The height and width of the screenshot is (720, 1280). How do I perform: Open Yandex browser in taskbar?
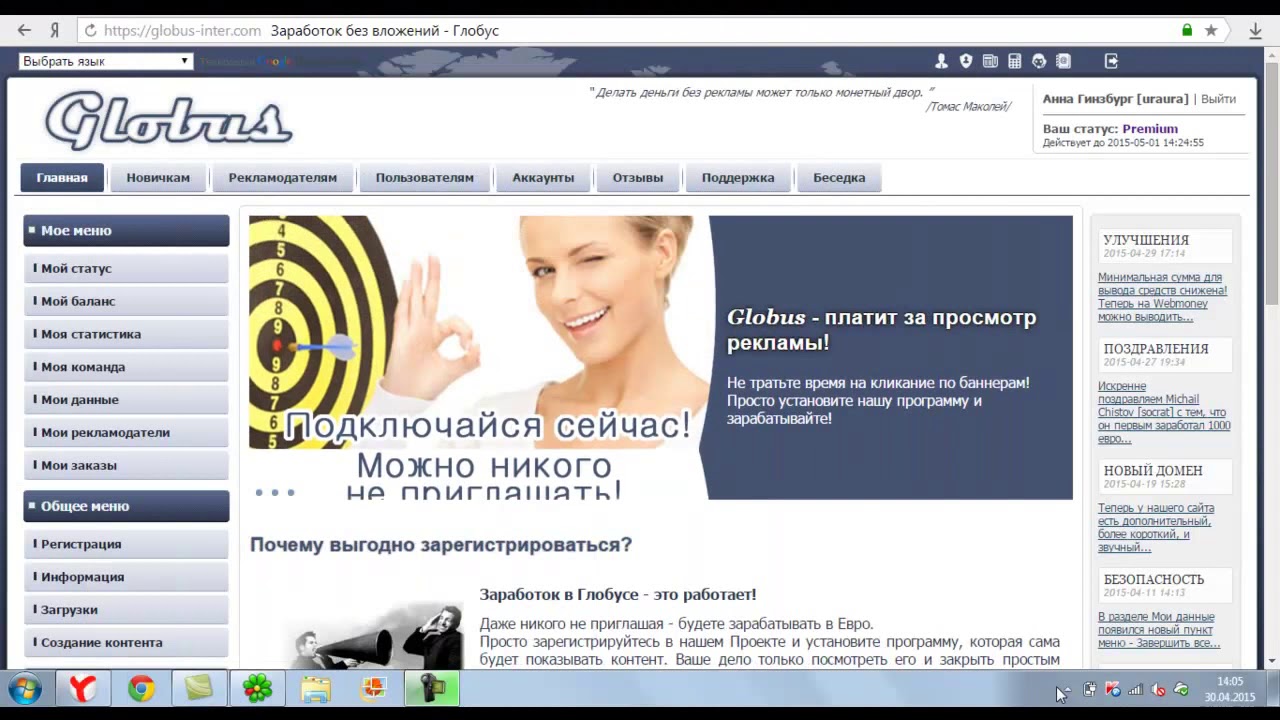pos(83,689)
